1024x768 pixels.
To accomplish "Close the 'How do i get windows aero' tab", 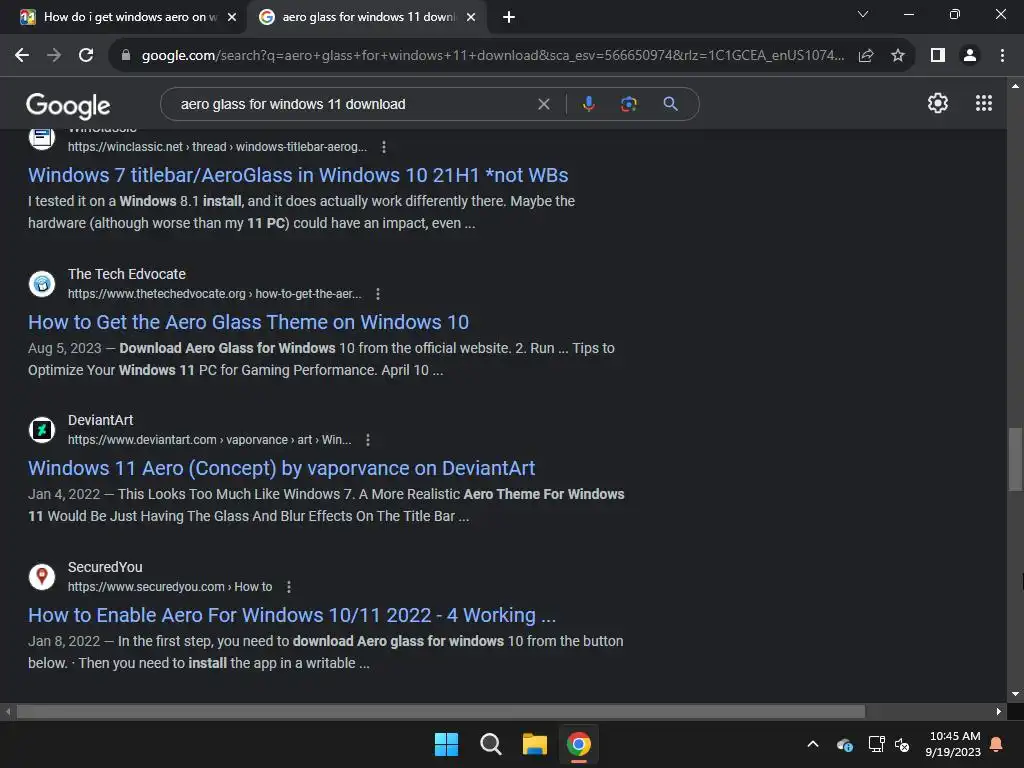I will pos(231,17).
